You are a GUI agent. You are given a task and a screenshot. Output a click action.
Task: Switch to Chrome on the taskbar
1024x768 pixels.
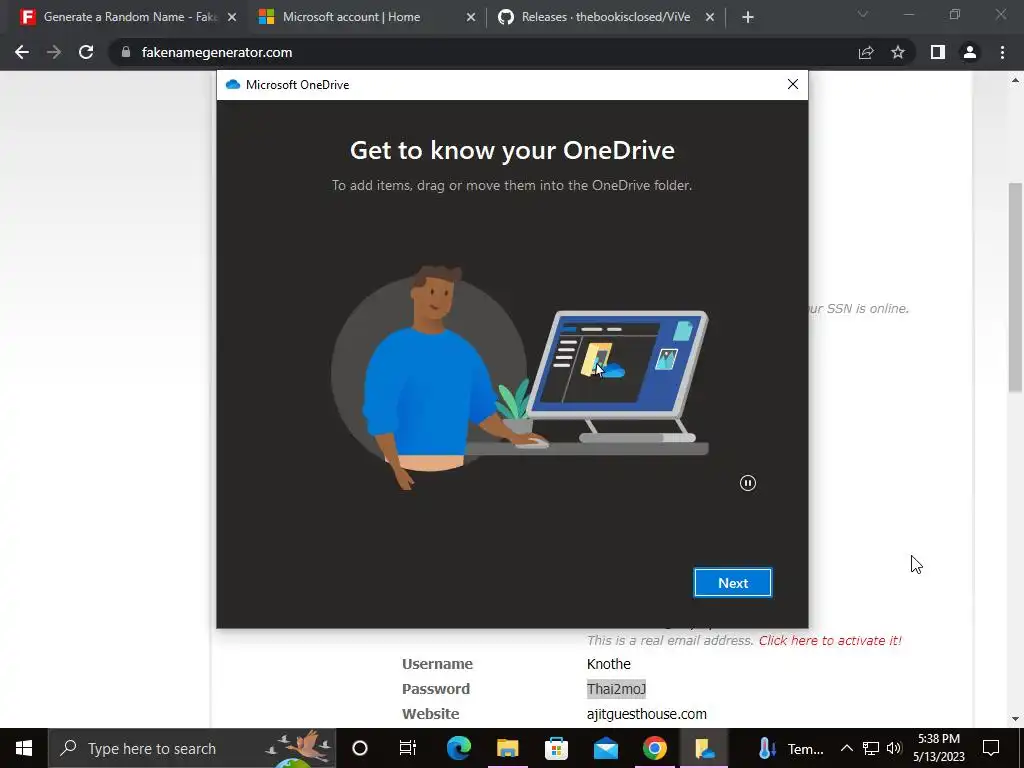[x=654, y=748]
